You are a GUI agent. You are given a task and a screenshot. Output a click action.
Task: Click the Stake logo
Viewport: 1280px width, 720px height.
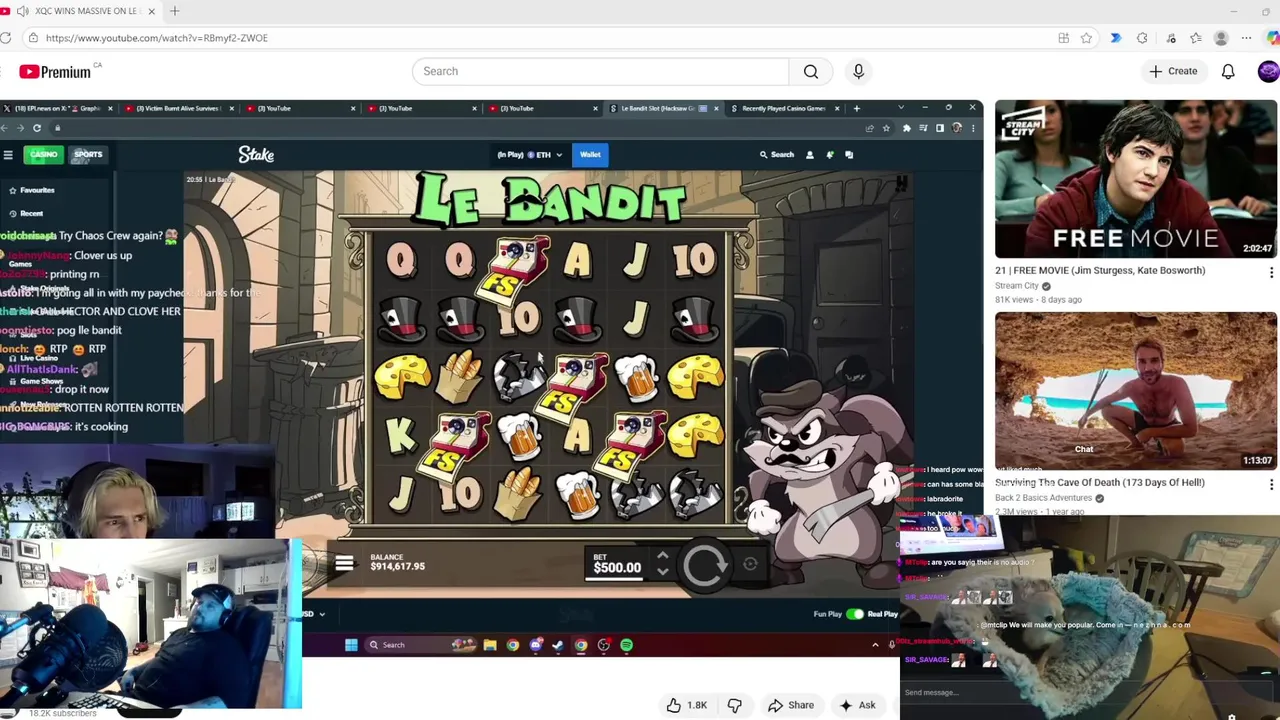click(x=256, y=154)
